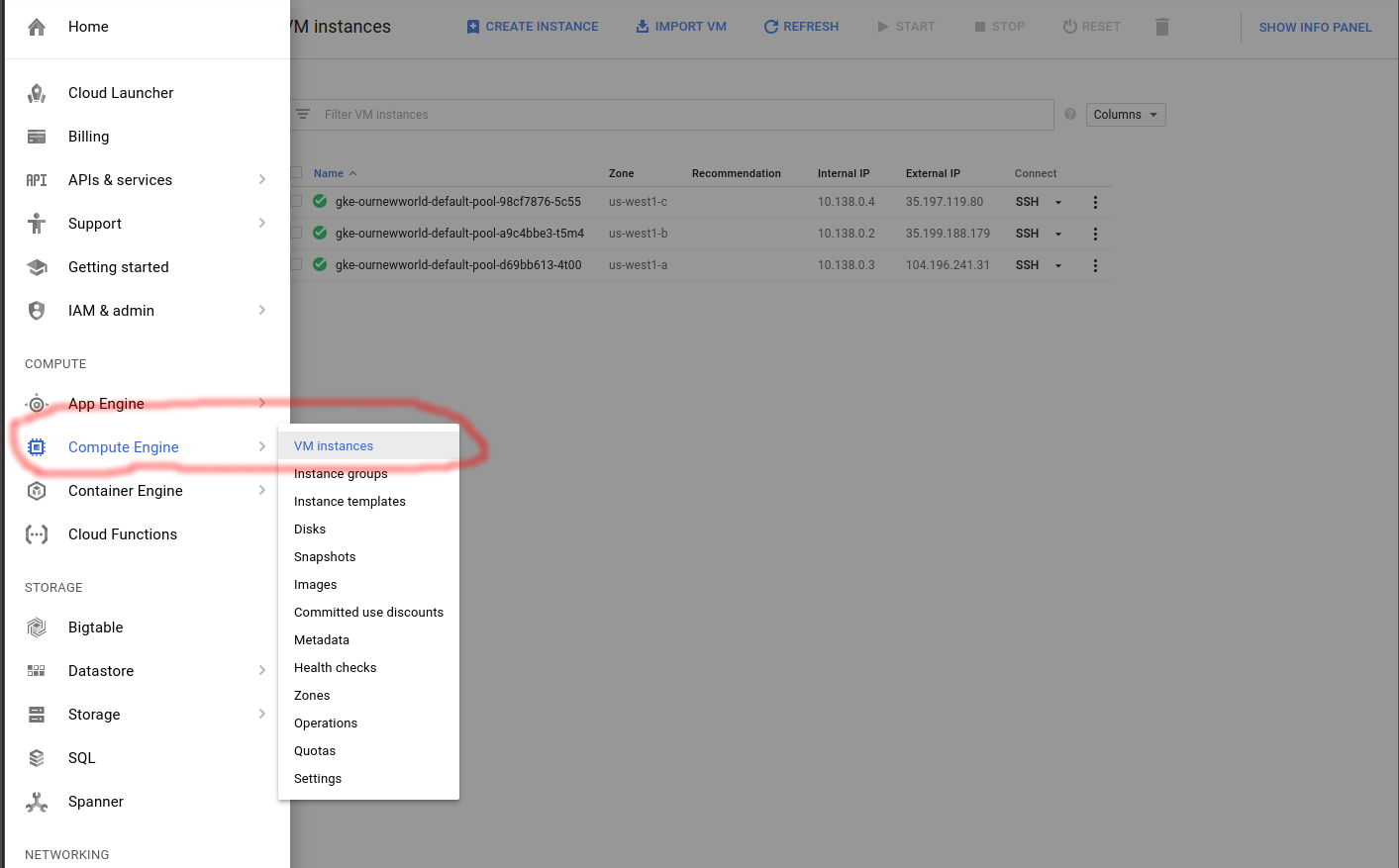The height and width of the screenshot is (868, 1399).
Task: Click the Spanner wrench icon
Action: click(37, 802)
